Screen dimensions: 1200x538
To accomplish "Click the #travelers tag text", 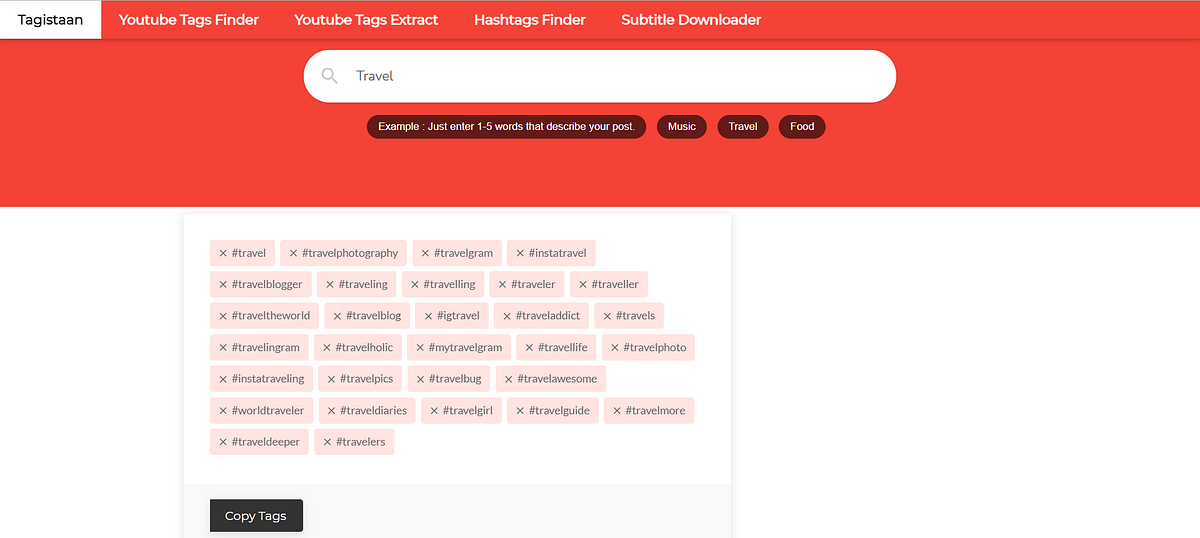I will [x=360, y=442].
